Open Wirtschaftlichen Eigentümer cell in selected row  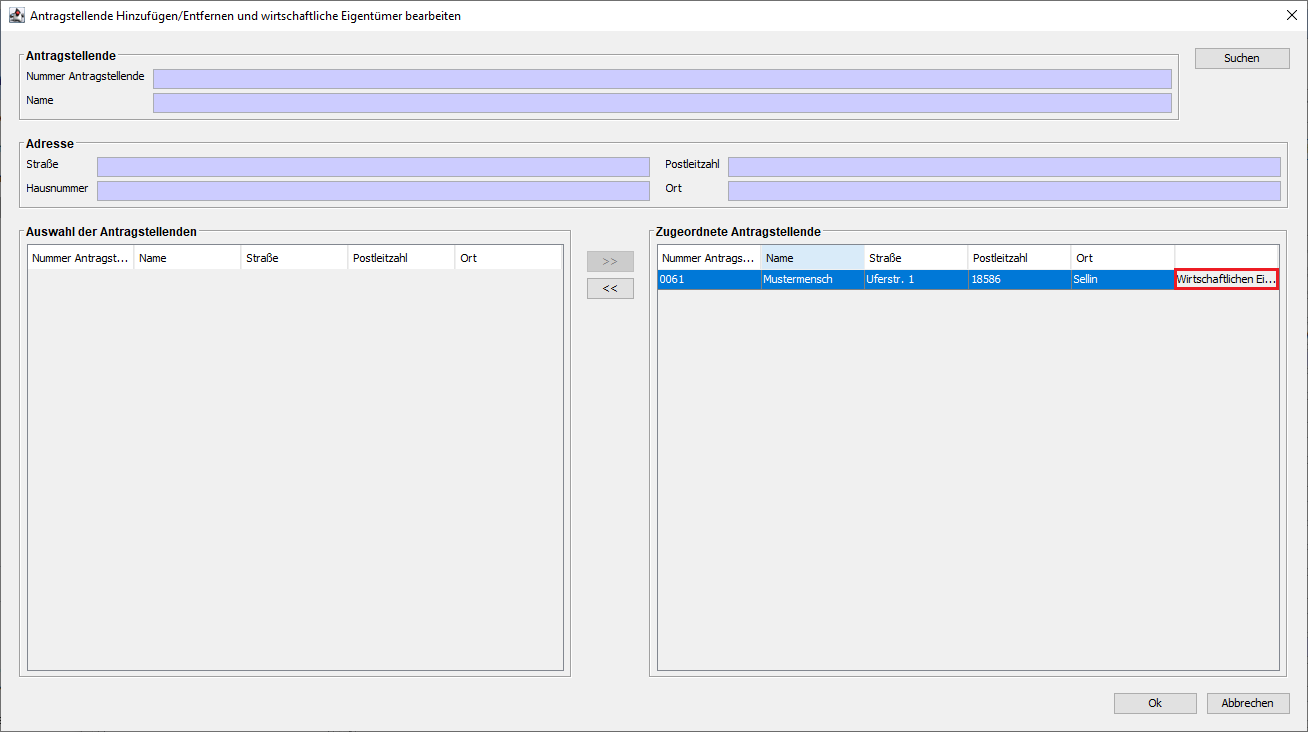coord(1226,280)
